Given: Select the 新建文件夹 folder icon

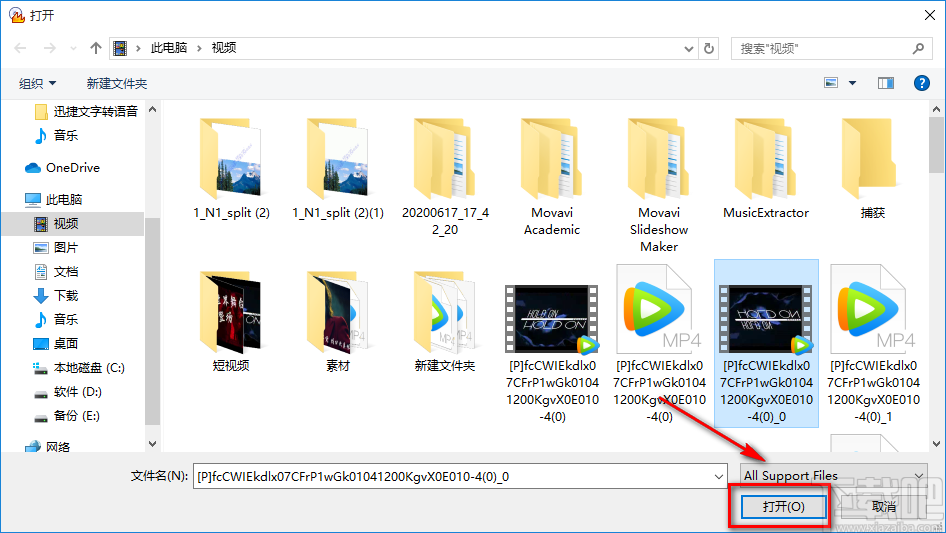Looking at the screenshot, I should click(x=445, y=312).
